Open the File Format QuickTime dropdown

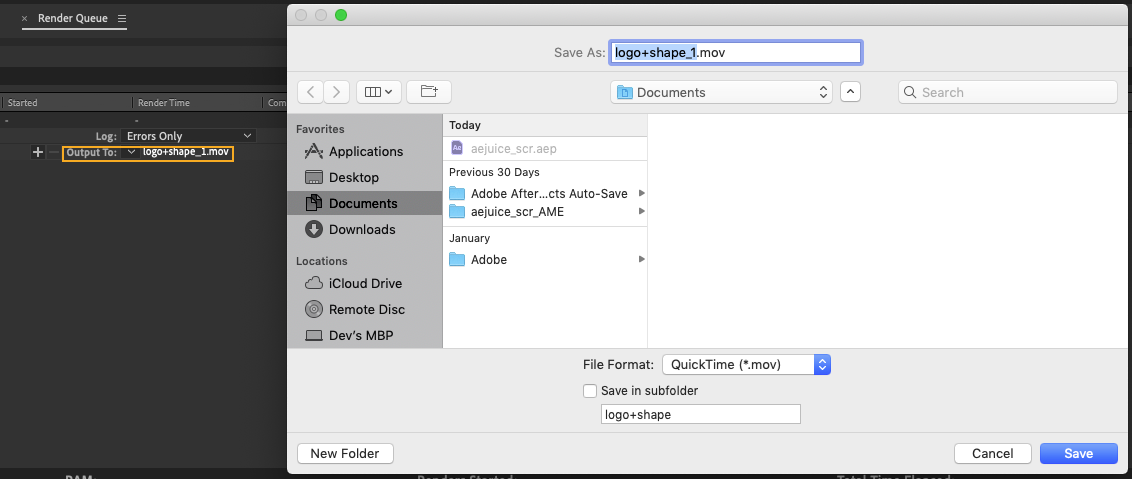746,364
